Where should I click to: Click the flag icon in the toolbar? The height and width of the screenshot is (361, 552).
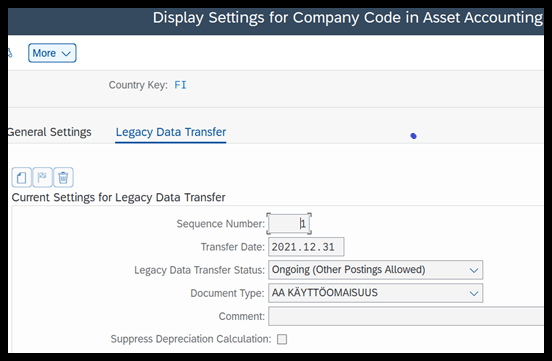point(42,177)
